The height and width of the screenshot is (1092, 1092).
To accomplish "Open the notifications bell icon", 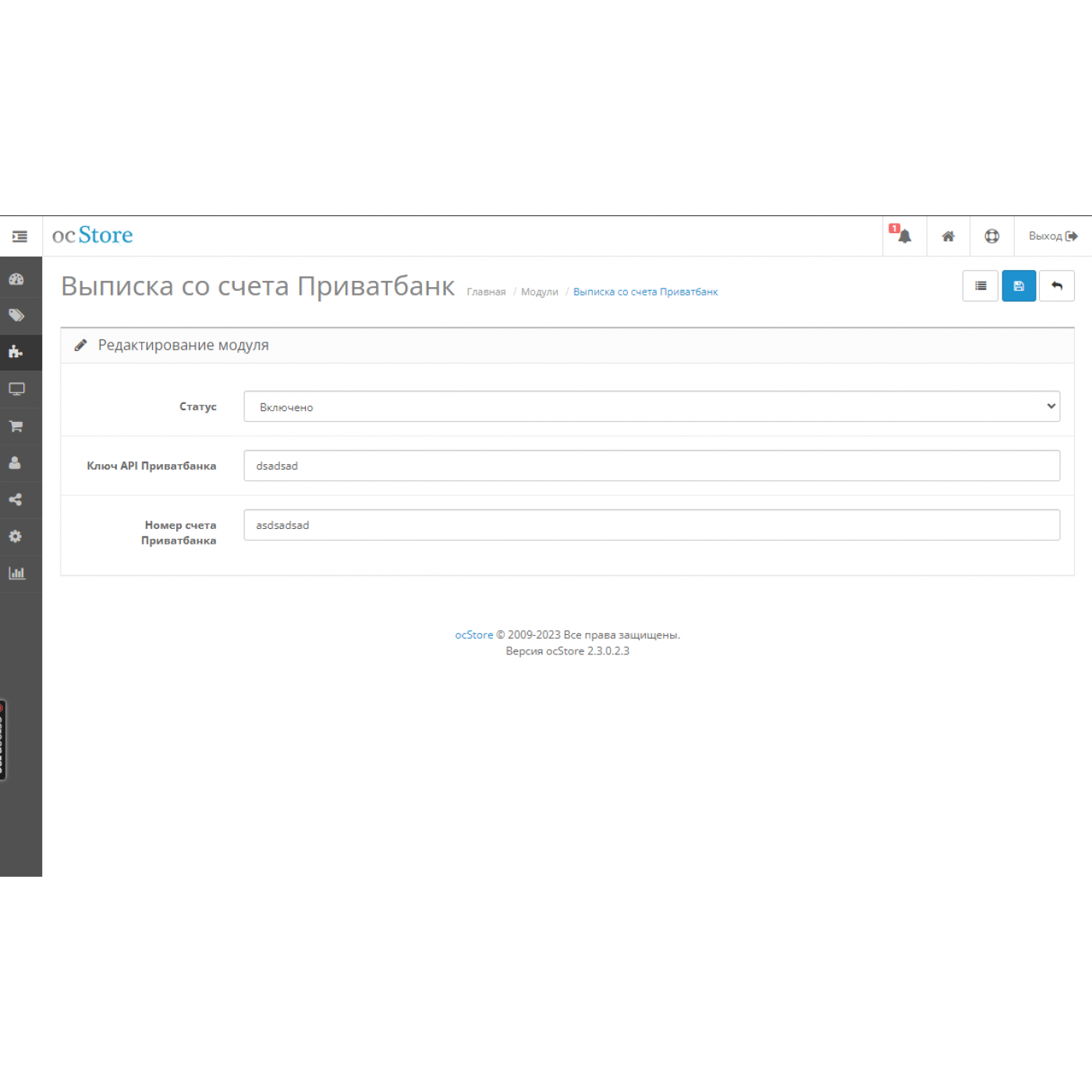I will (904, 236).
